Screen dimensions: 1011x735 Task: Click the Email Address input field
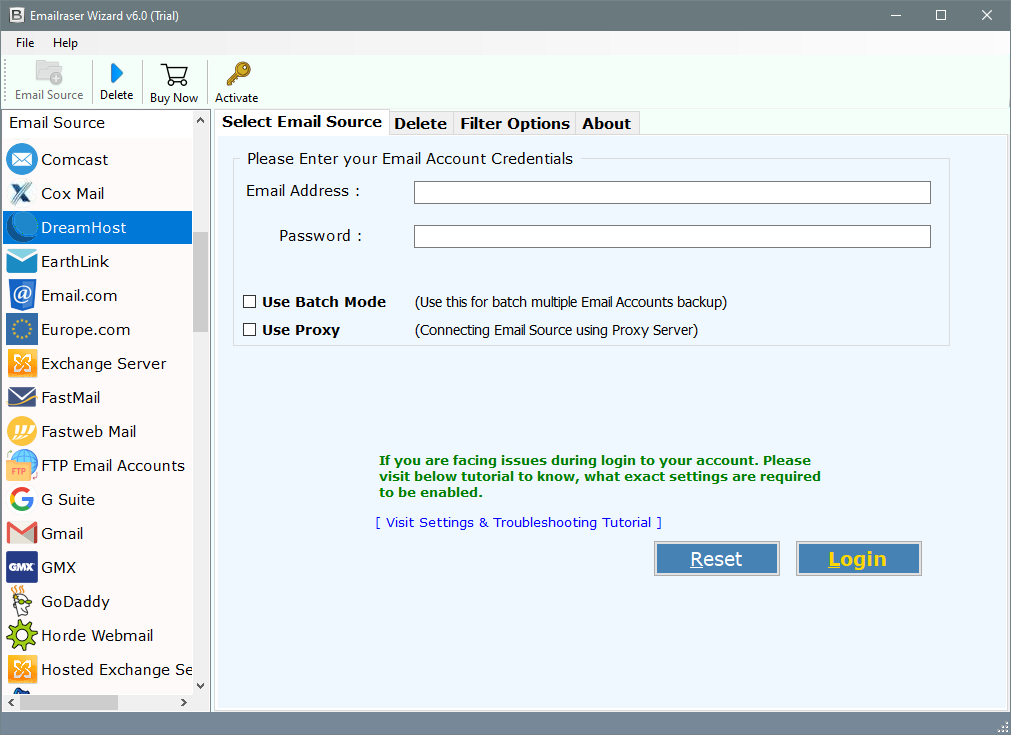pyautogui.click(x=672, y=192)
